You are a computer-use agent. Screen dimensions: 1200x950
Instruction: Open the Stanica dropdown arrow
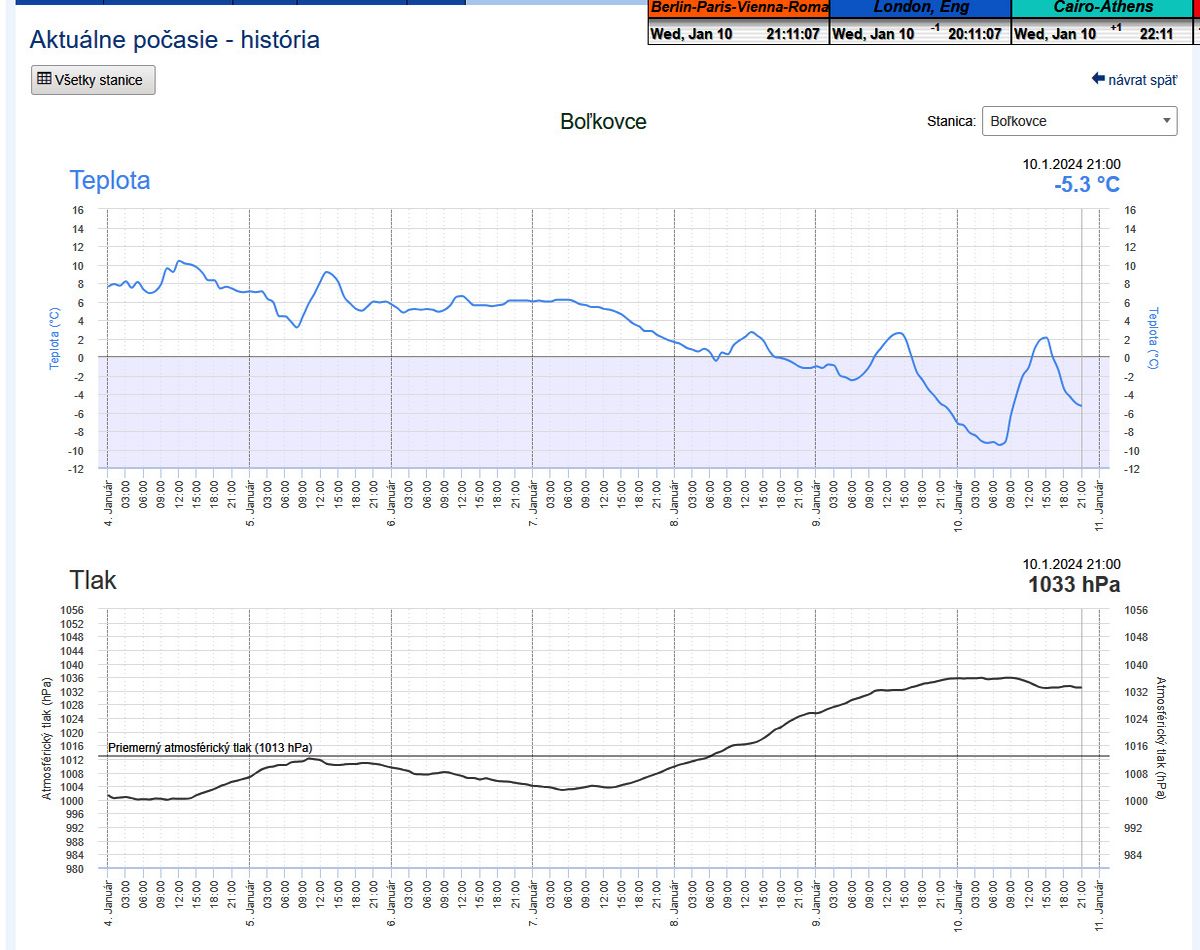(1166, 121)
